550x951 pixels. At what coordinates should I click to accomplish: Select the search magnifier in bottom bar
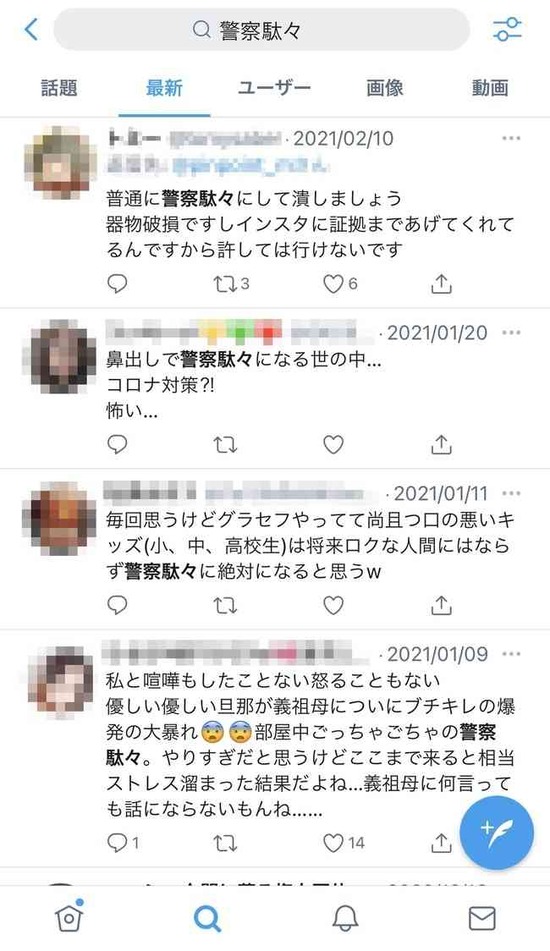[207, 919]
